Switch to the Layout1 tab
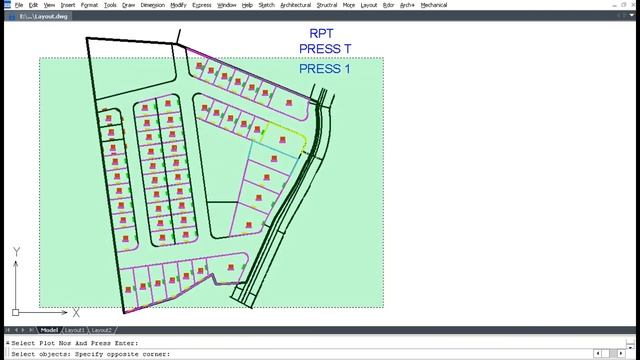The image size is (640, 360). 75,330
